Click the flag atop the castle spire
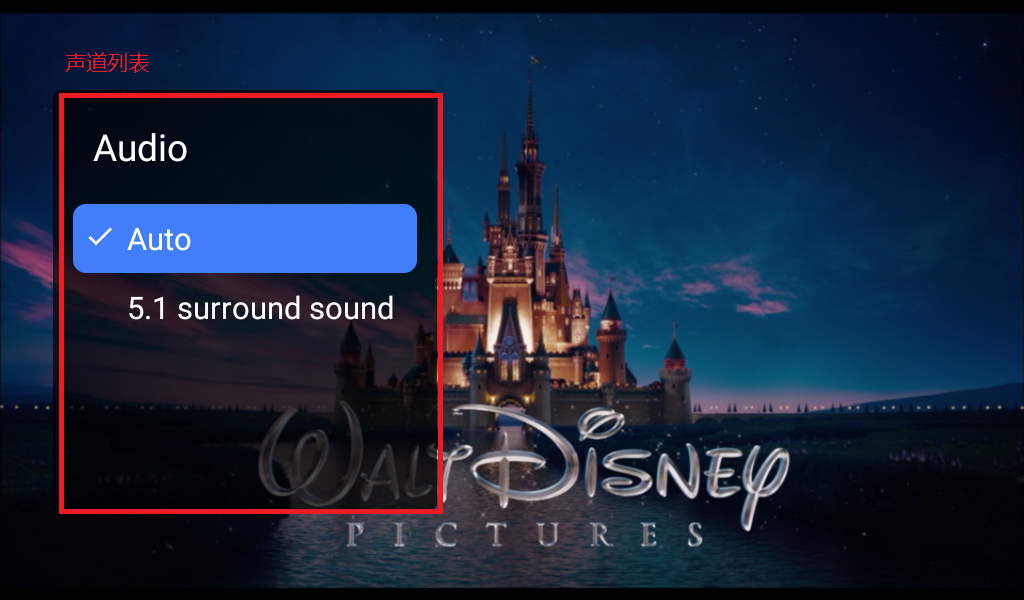Viewport: 1024px width, 600px height. (534, 60)
